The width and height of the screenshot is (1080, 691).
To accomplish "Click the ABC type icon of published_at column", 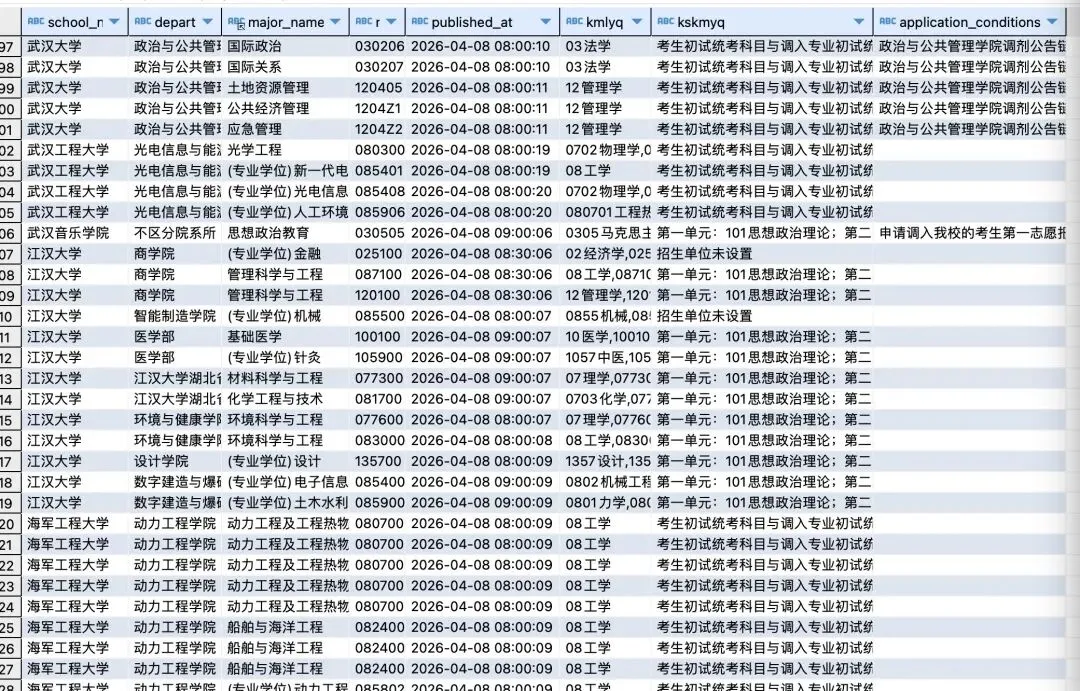I will click(419, 21).
